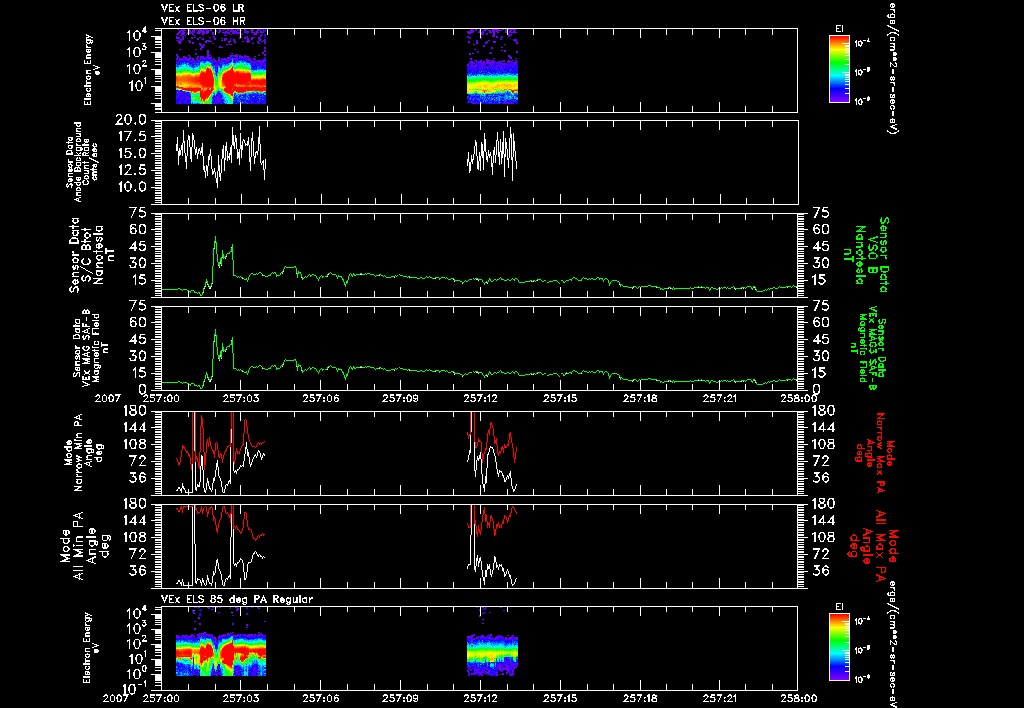The width and height of the screenshot is (1024, 708).
Task: Click the red 'Narrow Max PA Angle' label
Action: (875, 451)
